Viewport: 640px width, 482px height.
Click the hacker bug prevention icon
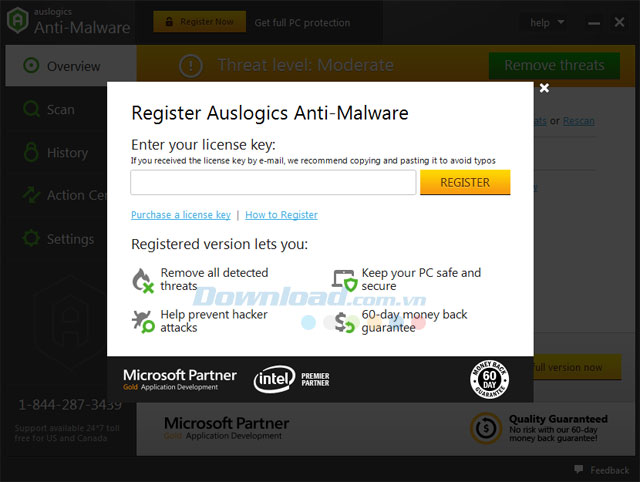(x=143, y=321)
